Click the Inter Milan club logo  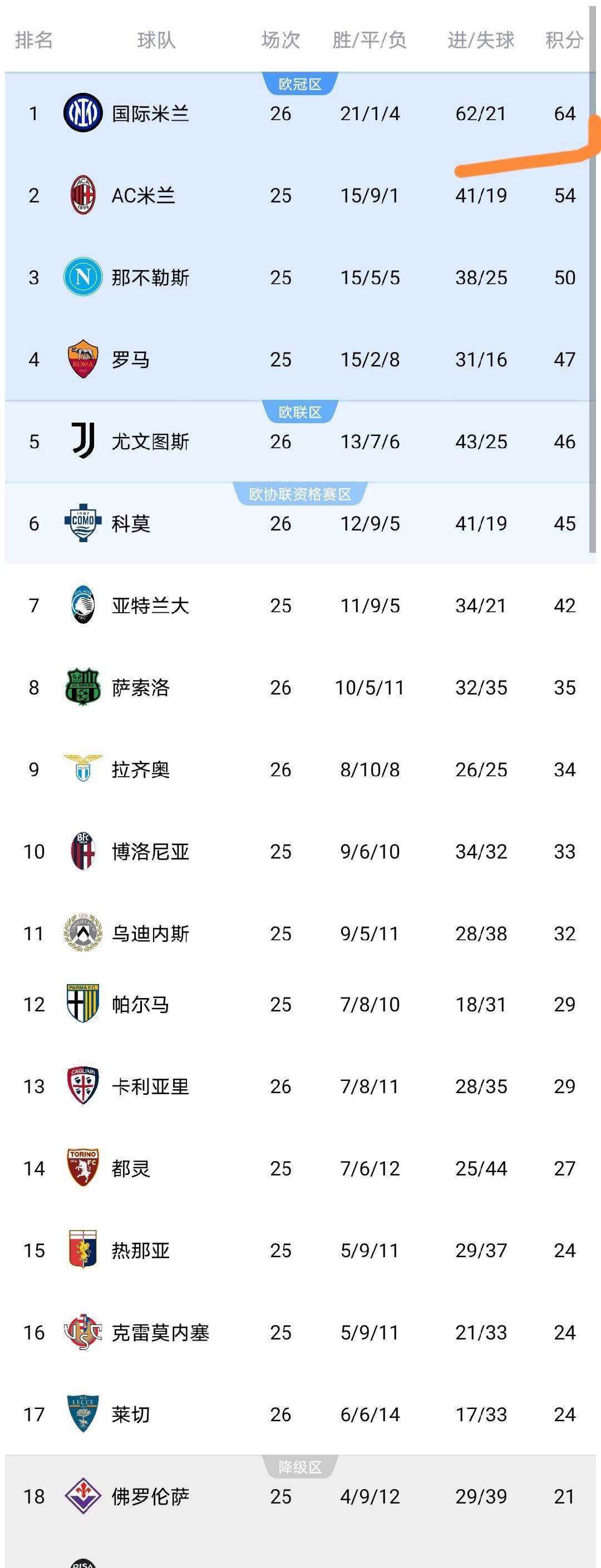pyautogui.click(x=83, y=113)
